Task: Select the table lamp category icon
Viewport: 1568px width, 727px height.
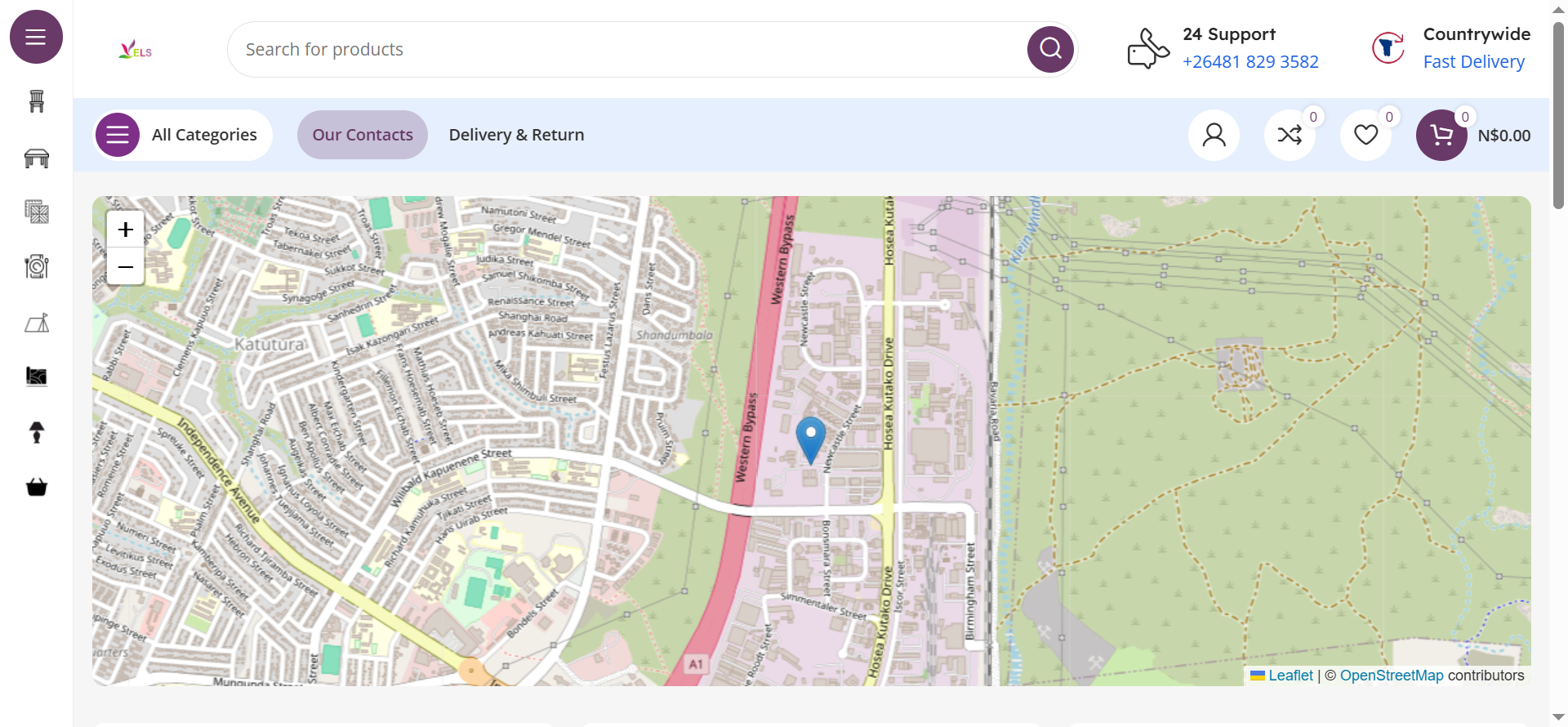Action: [37, 432]
